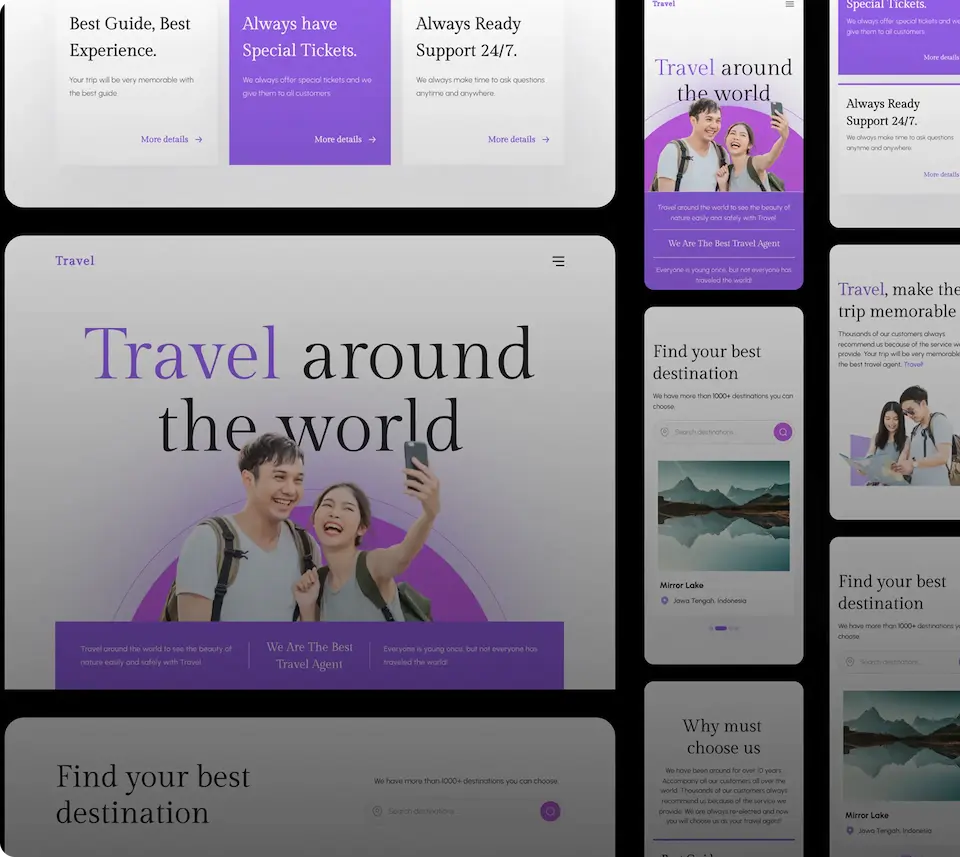Click 'Find your best destination' heading in desktop section

tap(152, 795)
